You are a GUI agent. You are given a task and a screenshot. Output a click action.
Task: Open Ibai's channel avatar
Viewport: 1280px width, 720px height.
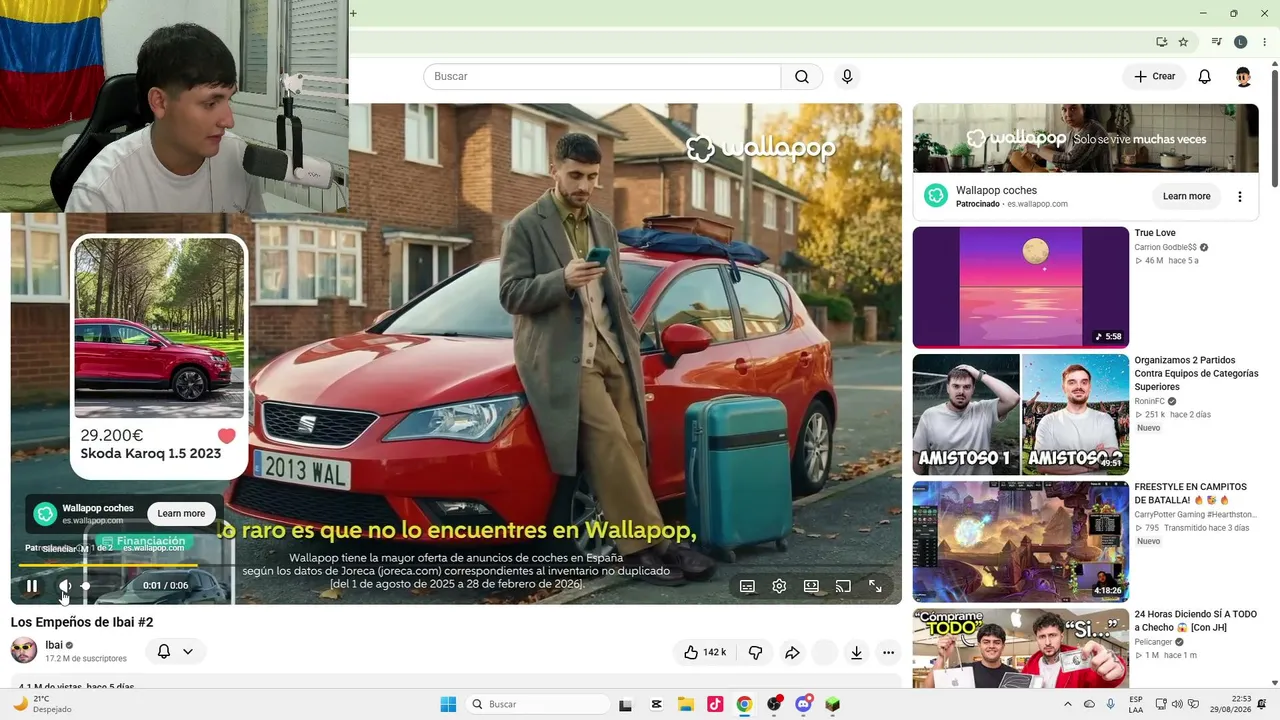click(24, 651)
